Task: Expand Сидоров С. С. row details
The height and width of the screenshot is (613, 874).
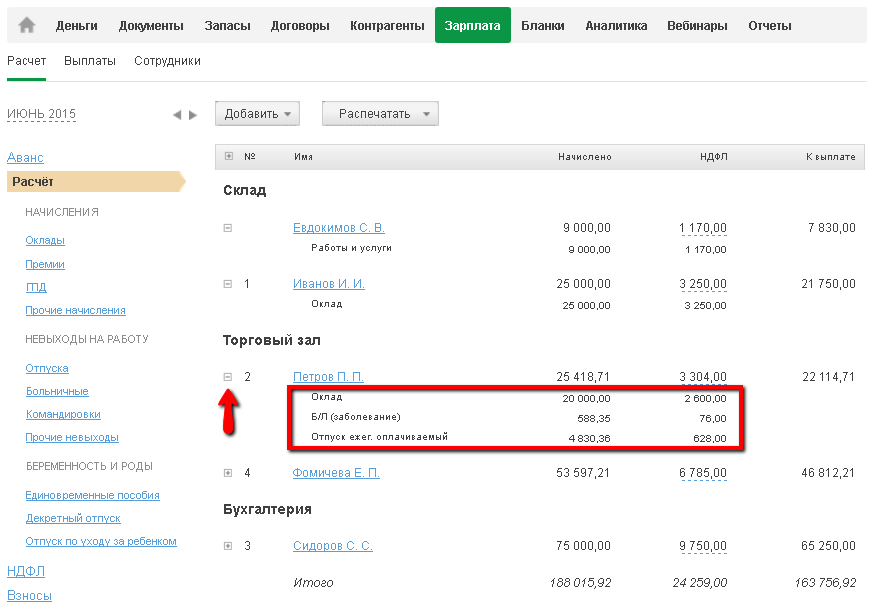Action: tap(228, 546)
